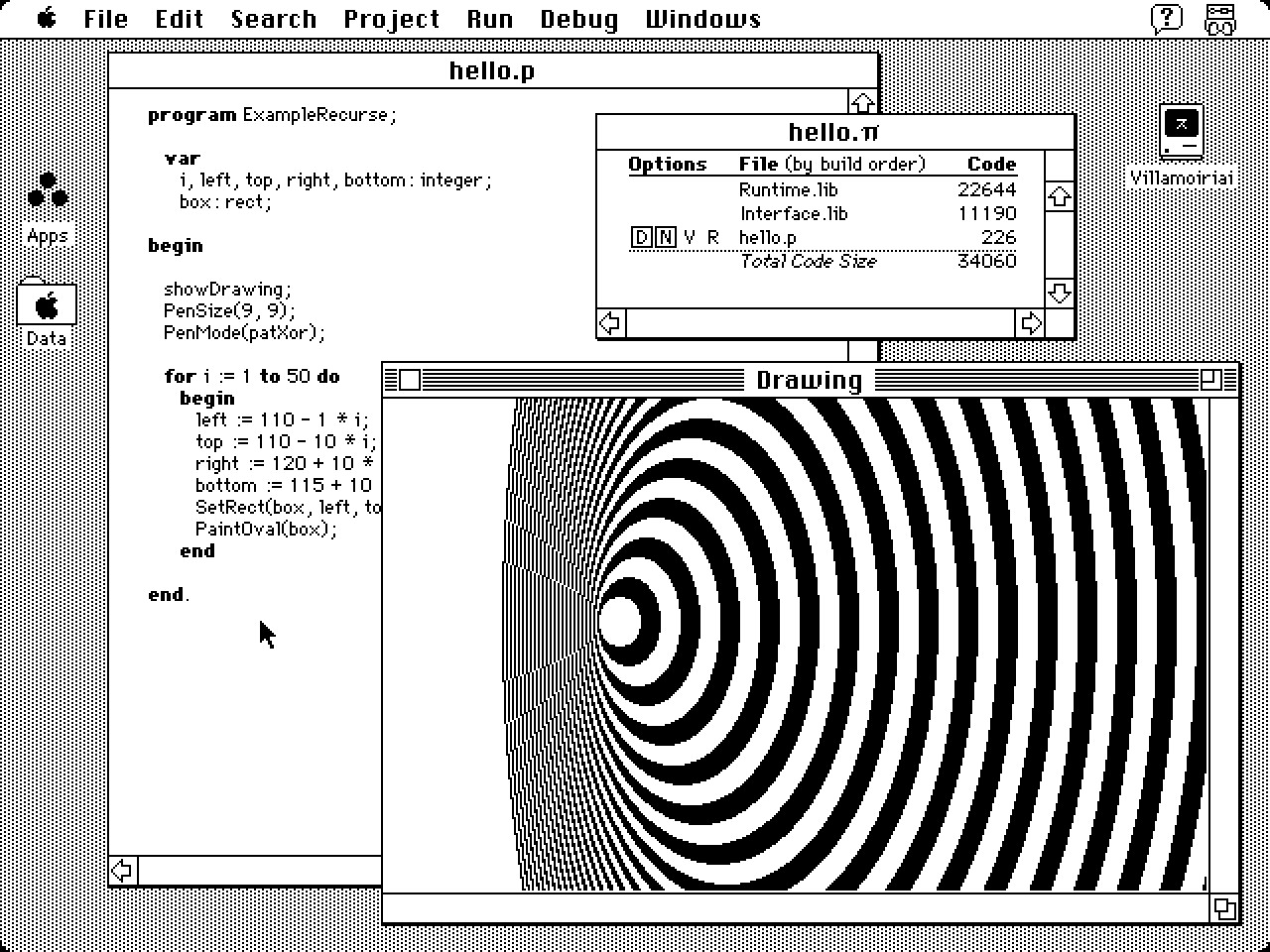Click the 'box : rect;' declaration line
This screenshot has width=1270, height=952.
[225, 202]
